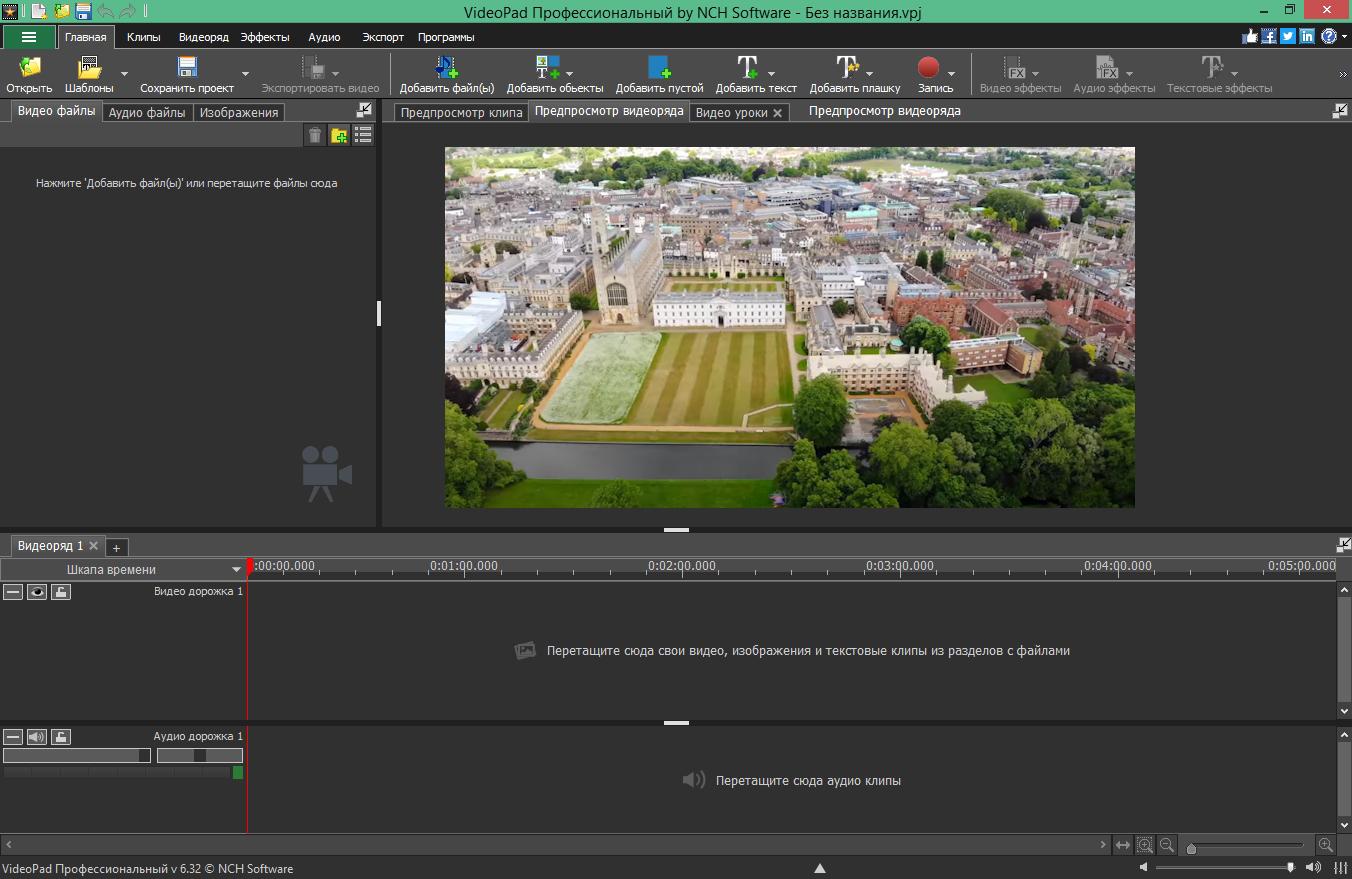The image size is (1352, 879).
Task: Click the Audio Effects FX icon
Action: tap(1107, 67)
